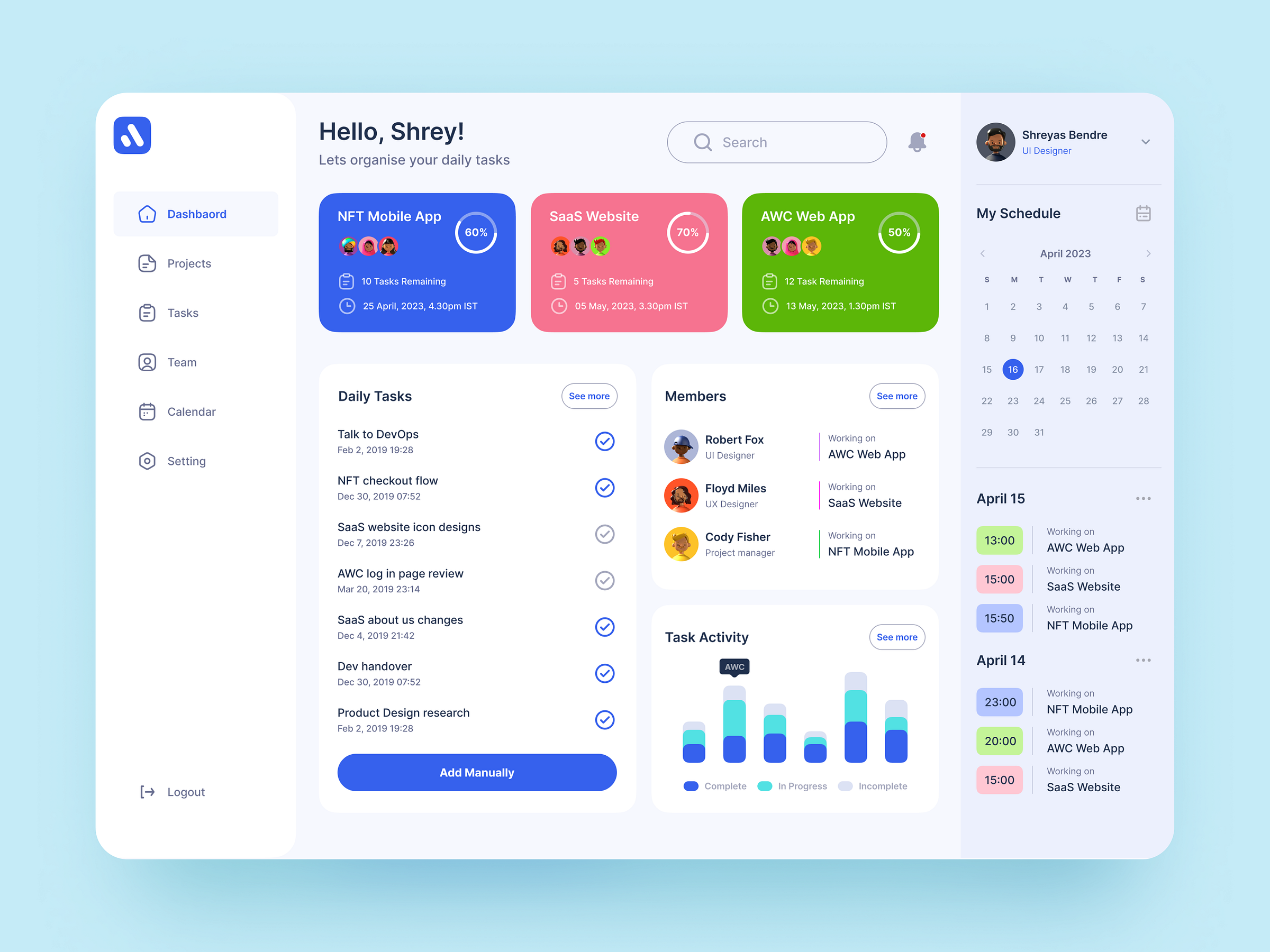Select April 16 on the calendar
Image resolution: width=1270 pixels, height=952 pixels.
(x=1013, y=370)
